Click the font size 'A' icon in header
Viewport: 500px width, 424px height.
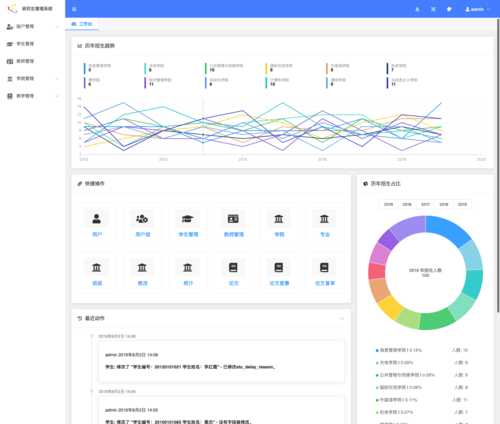[417, 9]
